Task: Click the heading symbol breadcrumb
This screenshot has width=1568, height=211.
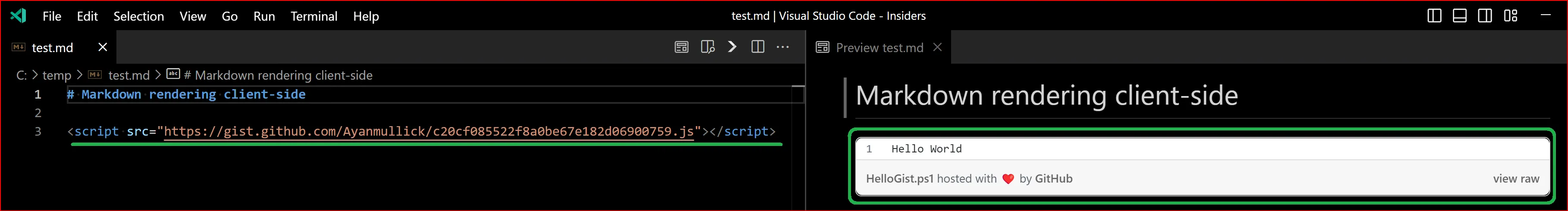Action: coord(269,75)
